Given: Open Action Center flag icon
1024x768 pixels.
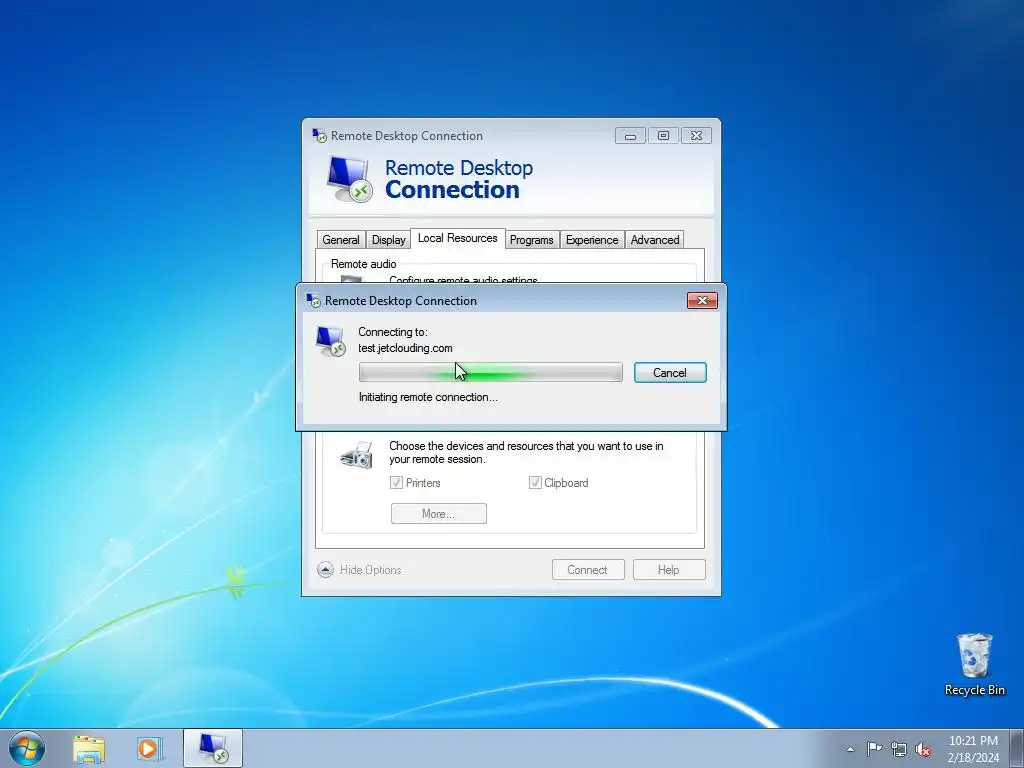Looking at the screenshot, I should tap(874, 748).
